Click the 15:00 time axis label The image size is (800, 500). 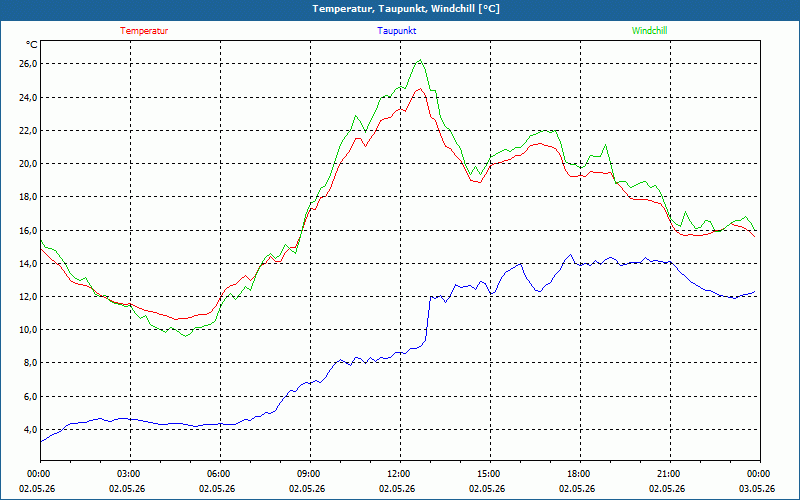[490, 473]
